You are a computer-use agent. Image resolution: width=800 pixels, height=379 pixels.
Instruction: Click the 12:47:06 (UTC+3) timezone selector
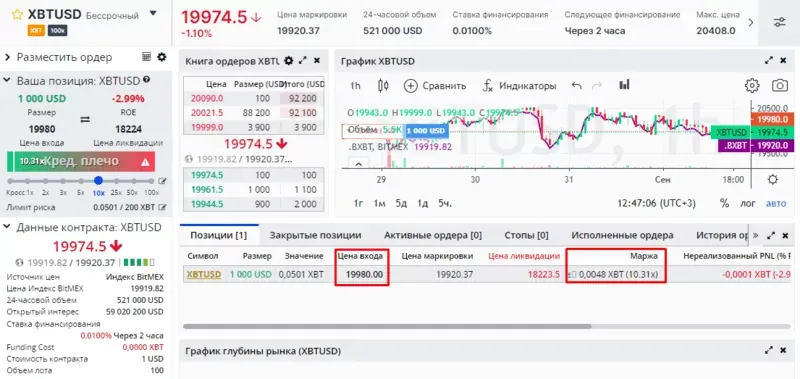657,203
